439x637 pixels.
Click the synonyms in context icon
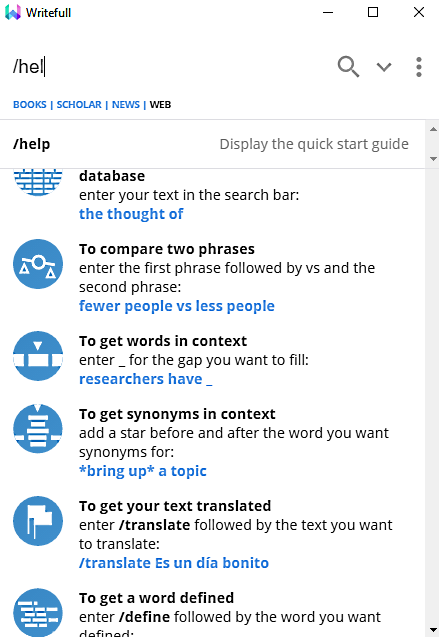click(x=38, y=429)
